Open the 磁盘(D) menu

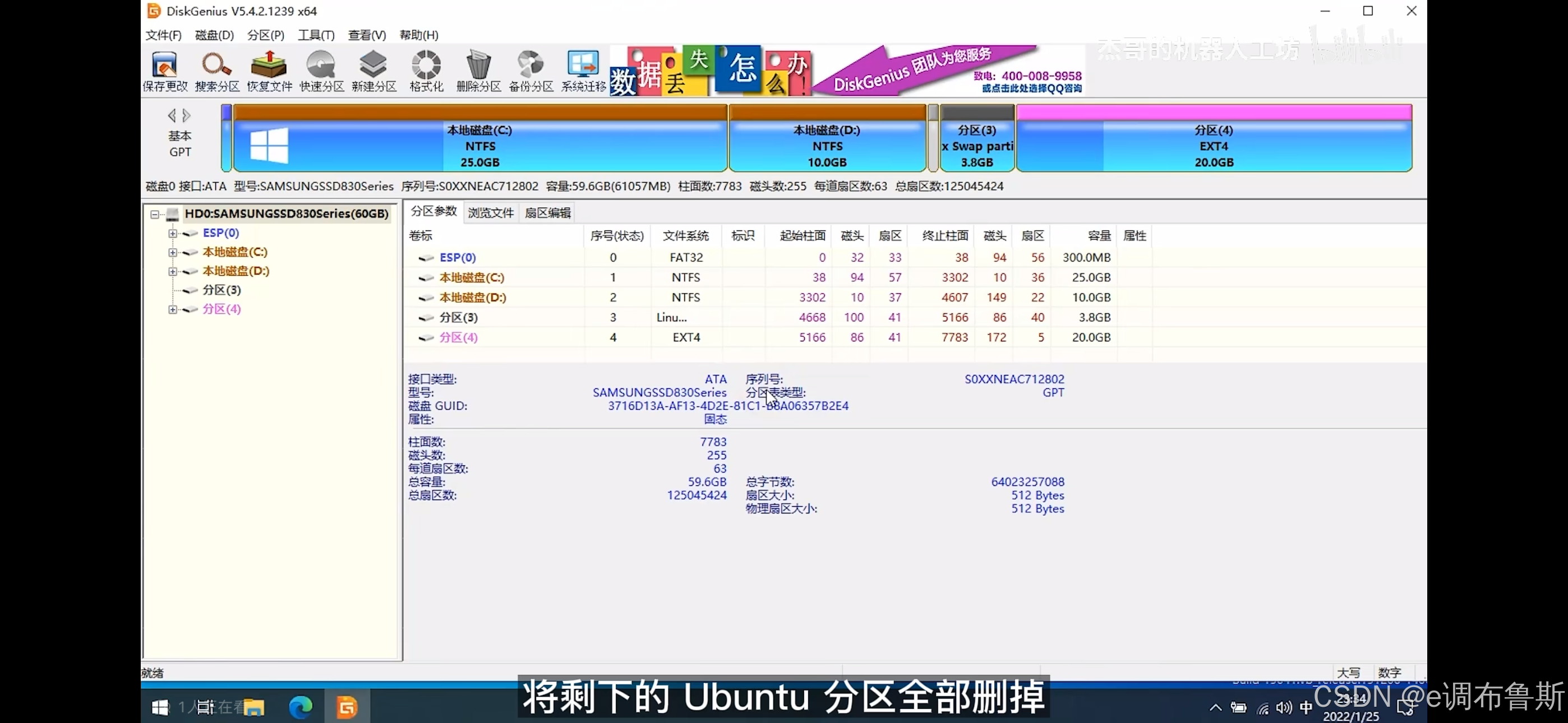point(214,35)
